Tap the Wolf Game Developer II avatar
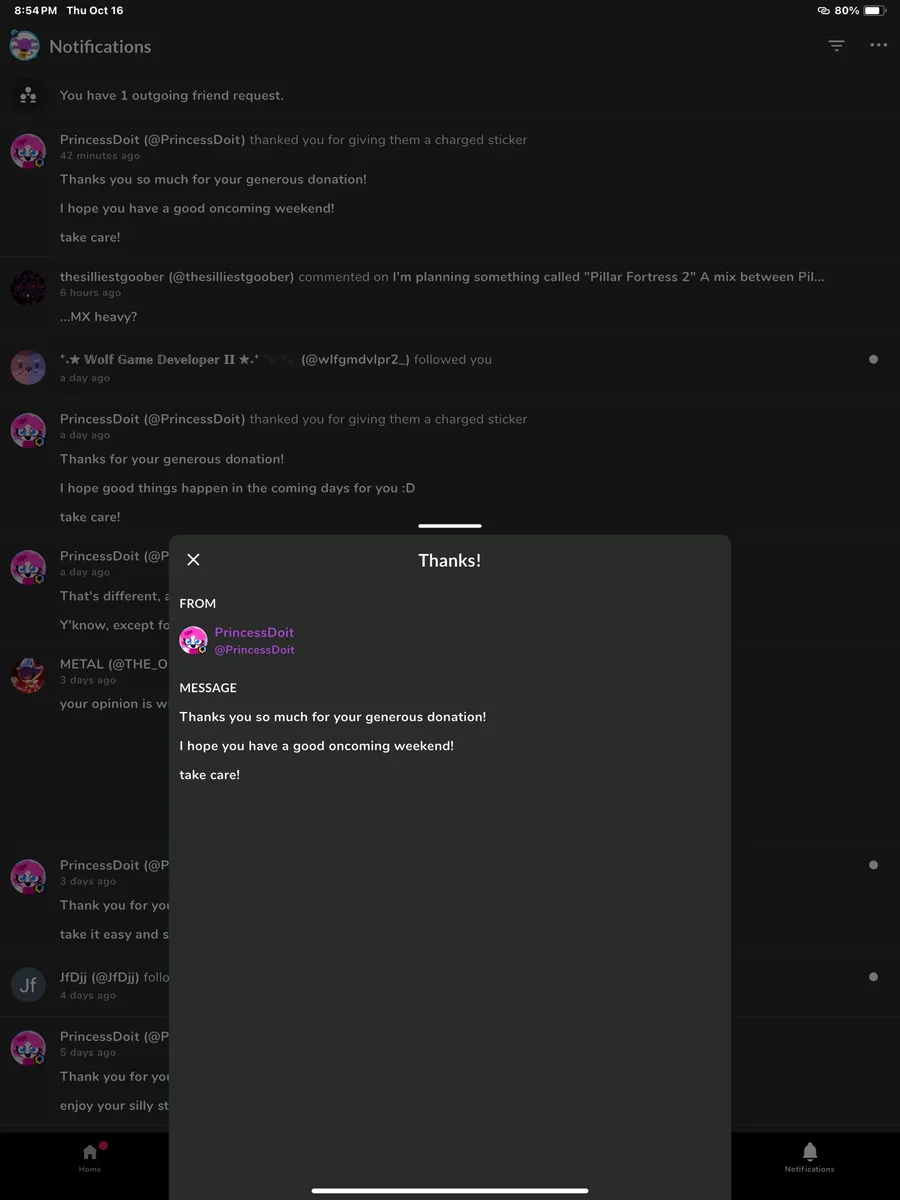The width and height of the screenshot is (900, 1200). 28,367
